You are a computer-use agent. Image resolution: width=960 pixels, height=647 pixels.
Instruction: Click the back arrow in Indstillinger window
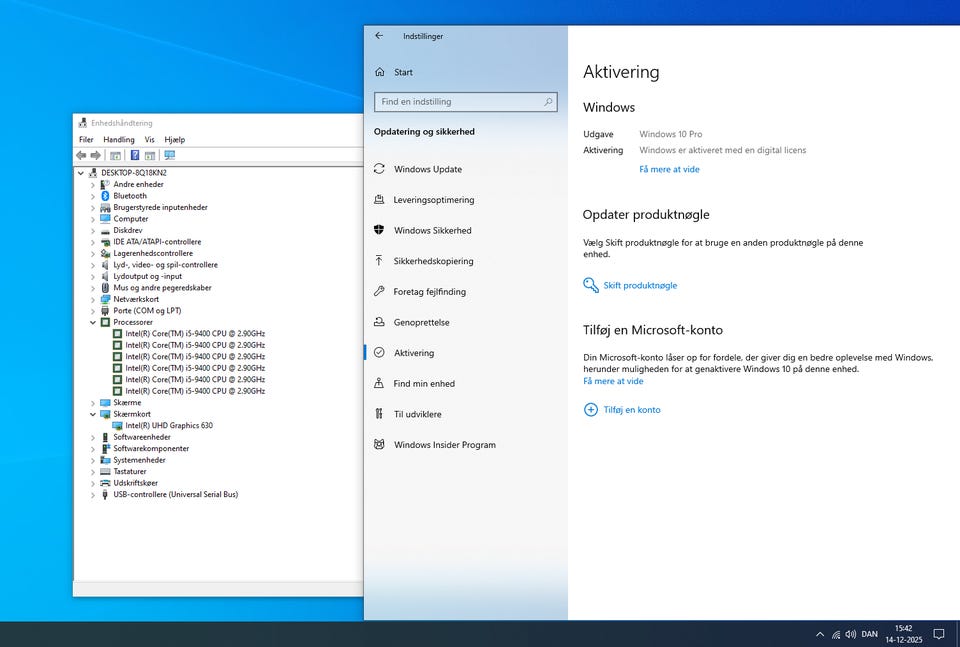379,36
